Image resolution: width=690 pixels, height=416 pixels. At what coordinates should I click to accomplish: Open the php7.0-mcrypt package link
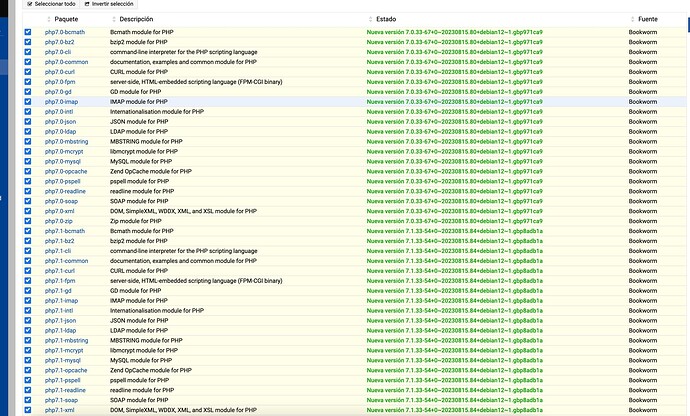[64, 151]
